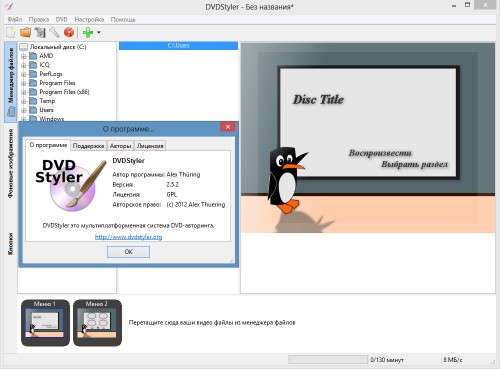Select the Users folder in tree

tap(46, 110)
